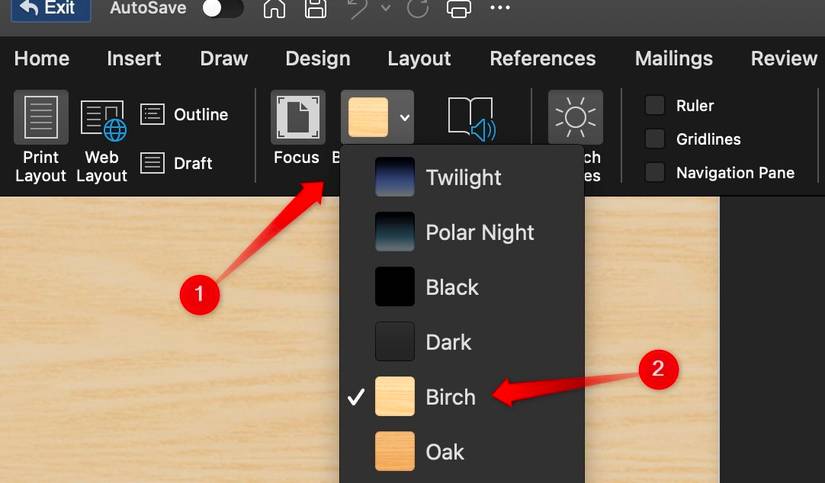Select Outline view
This screenshot has height=483, width=825.
click(185, 114)
